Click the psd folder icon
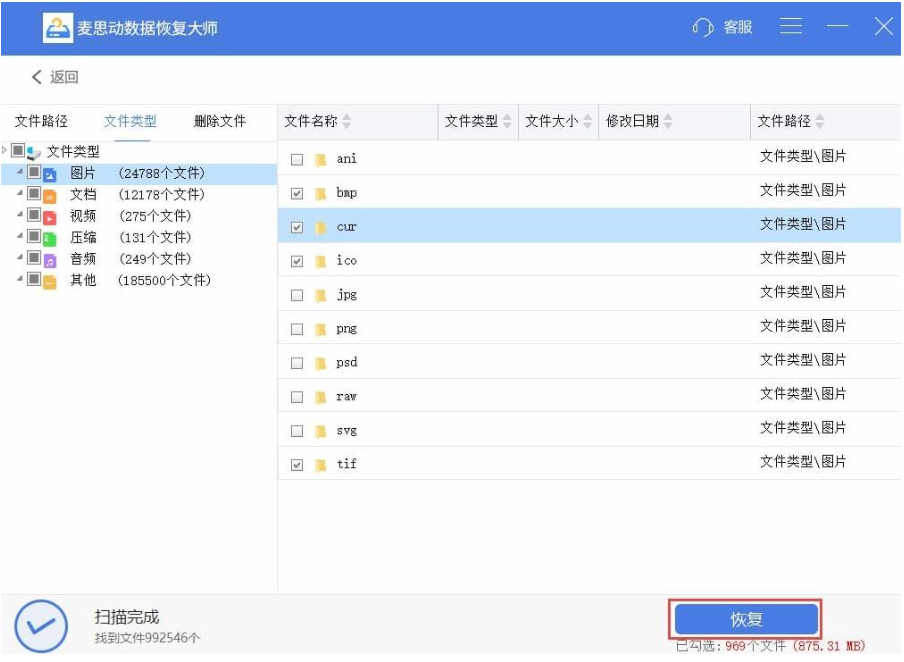The height and width of the screenshot is (662, 904). pyautogui.click(x=321, y=363)
